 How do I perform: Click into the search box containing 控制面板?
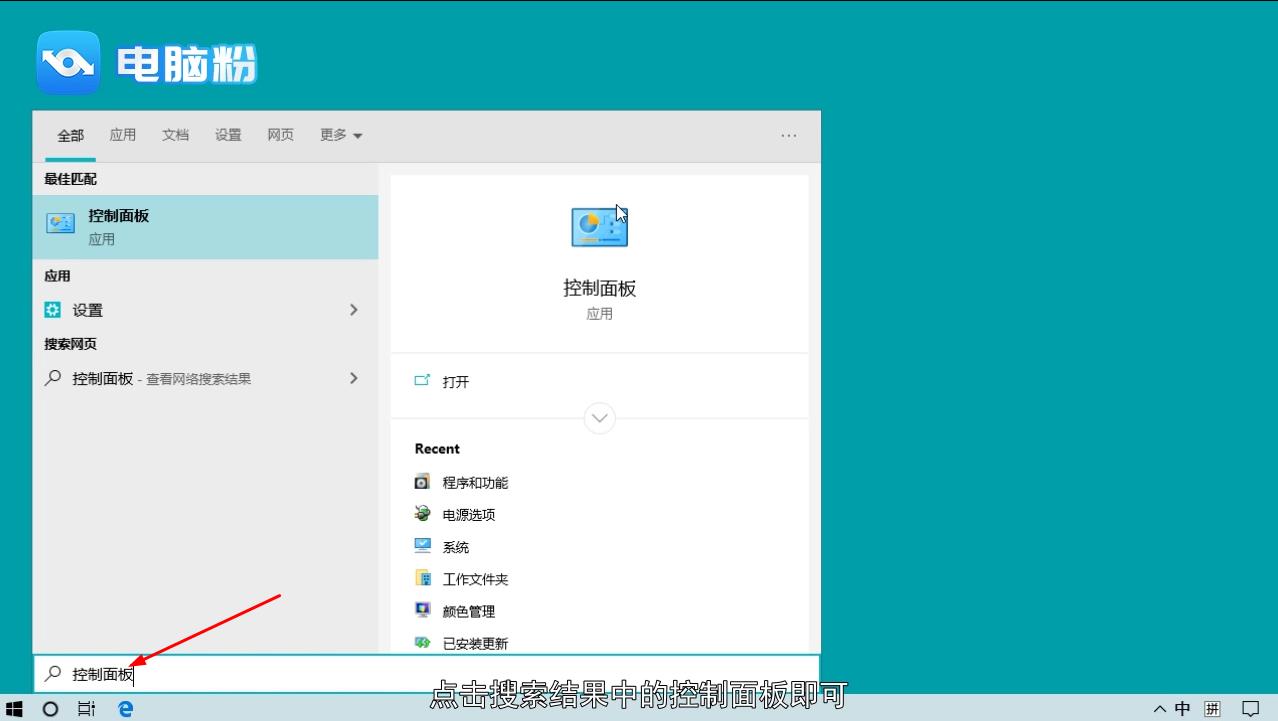point(426,674)
